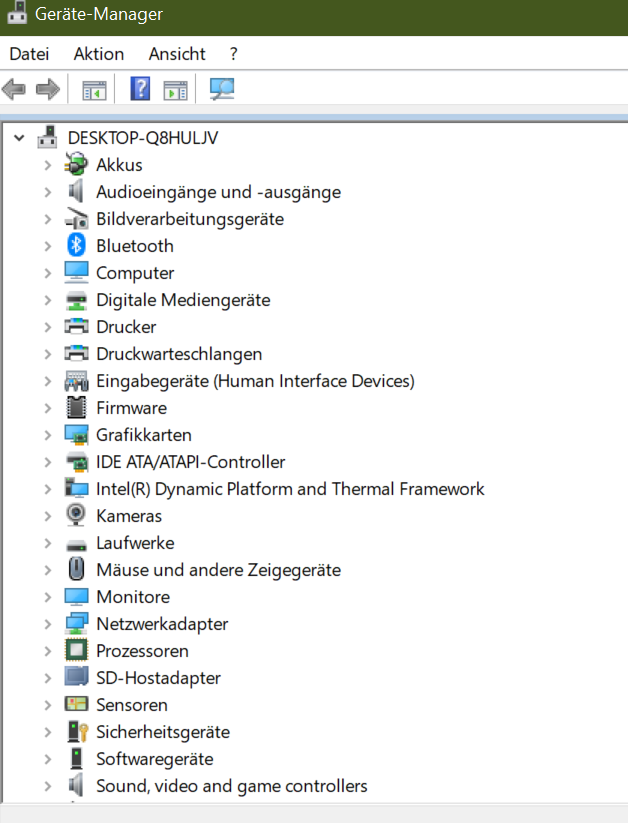Select the Sensoren label
The width and height of the screenshot is (628, 823).
pyautogui.click(x=132, y=705)
